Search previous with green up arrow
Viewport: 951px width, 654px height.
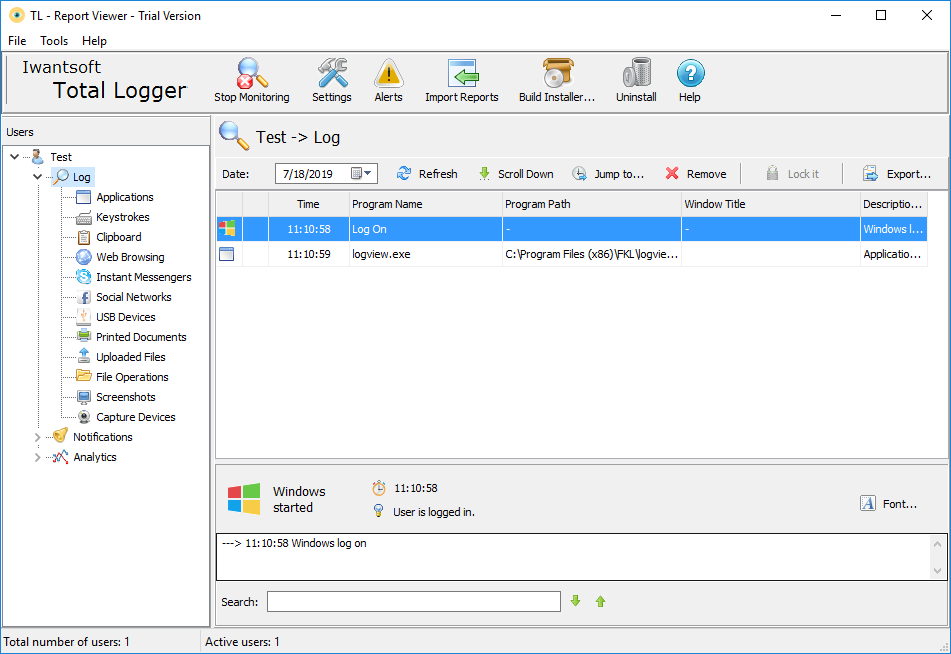pos(600,601)
